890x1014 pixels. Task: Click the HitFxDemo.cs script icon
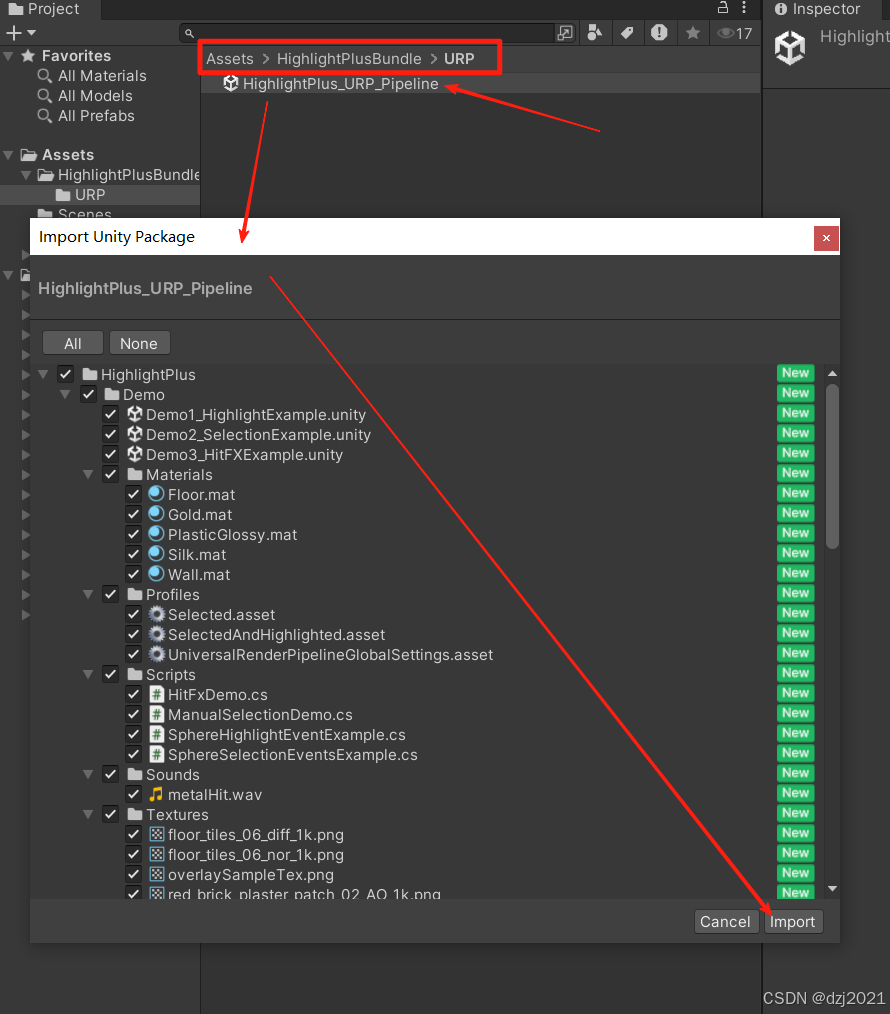[x=157, y=695]
